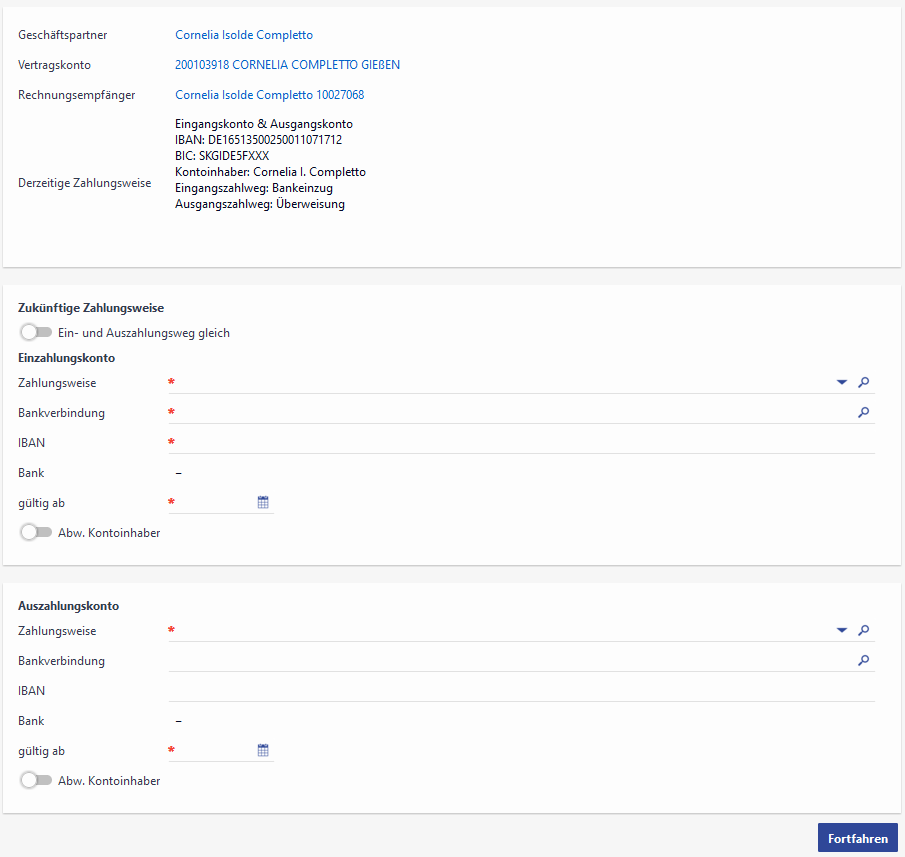Click search icon for Einzahlungskonto Bankverbindung

pos(864,412)
